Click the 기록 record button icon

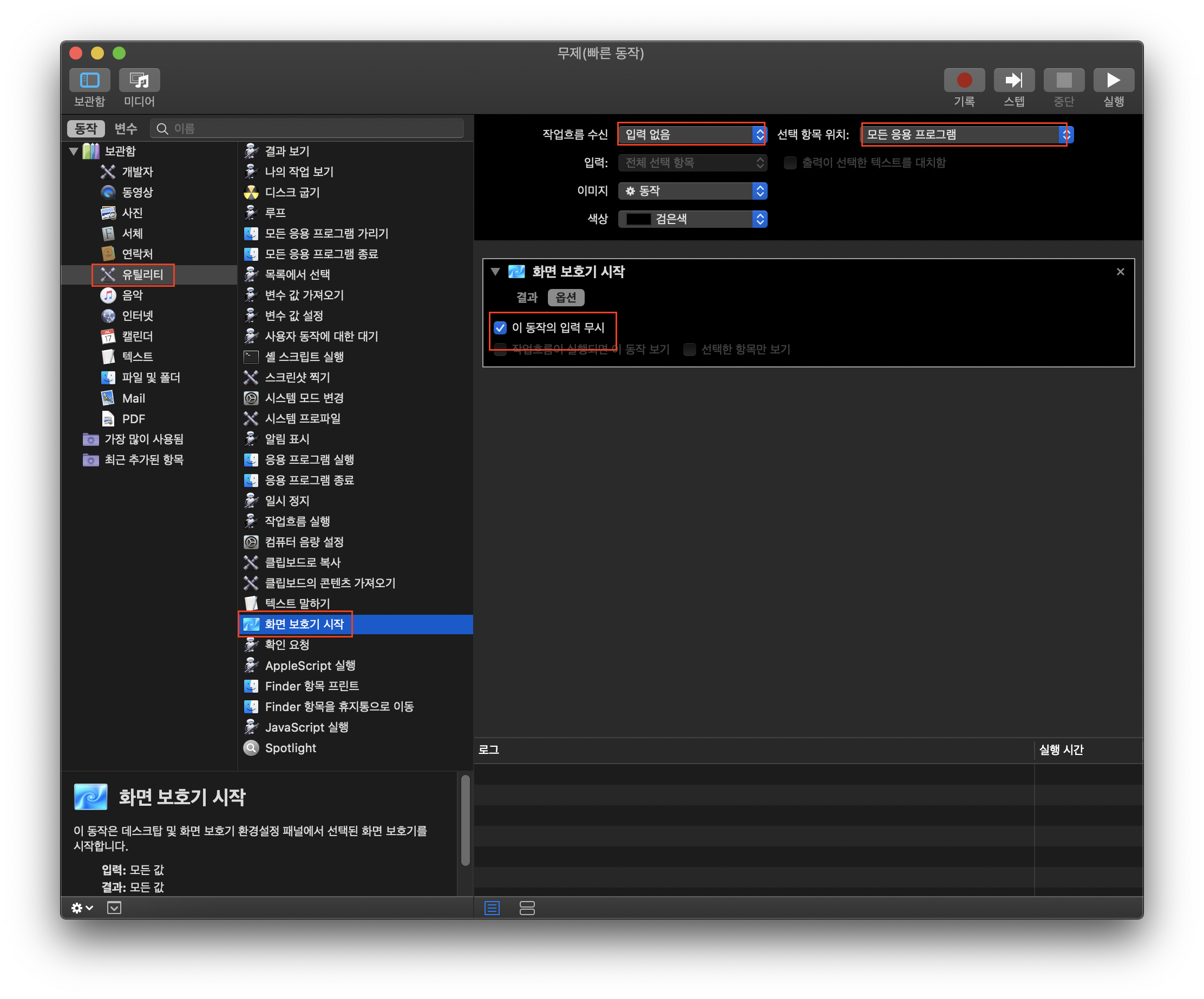pyautogui.click(x=964, y=80)
